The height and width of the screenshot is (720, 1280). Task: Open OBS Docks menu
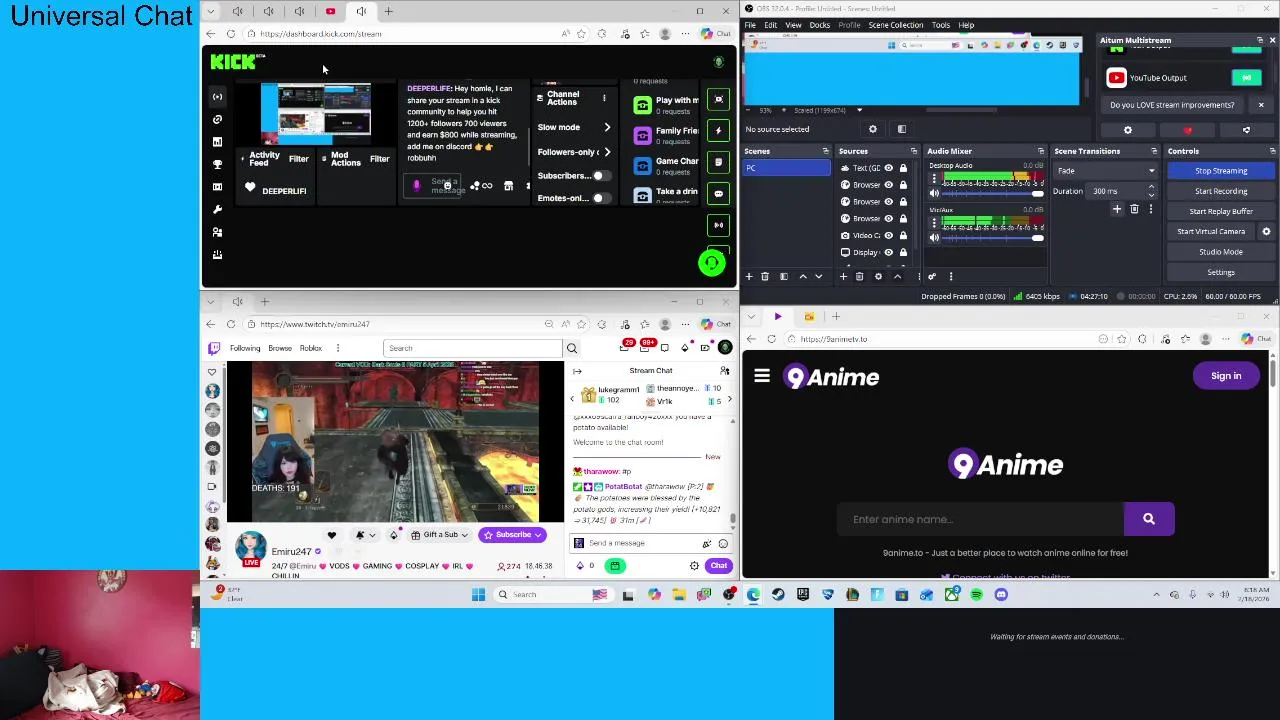click(819, 25)
